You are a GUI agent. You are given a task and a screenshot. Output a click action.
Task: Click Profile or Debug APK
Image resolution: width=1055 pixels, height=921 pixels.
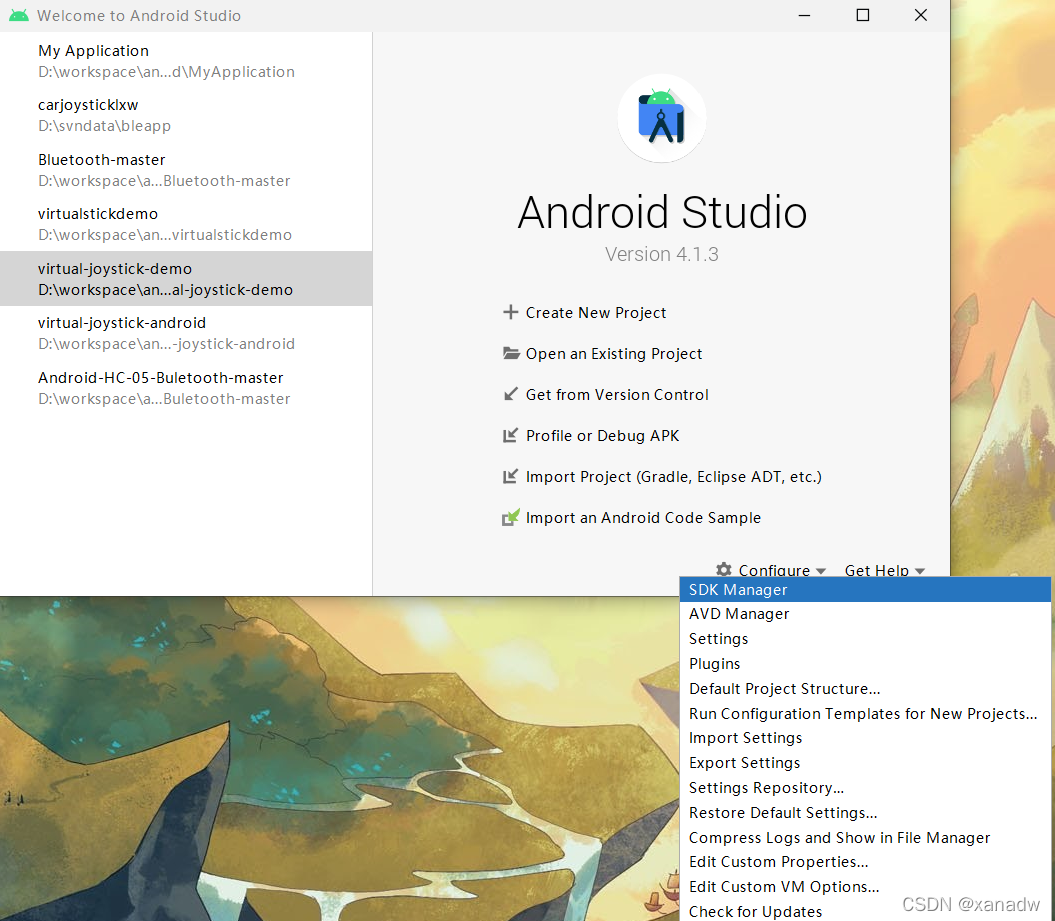point(602,436)
